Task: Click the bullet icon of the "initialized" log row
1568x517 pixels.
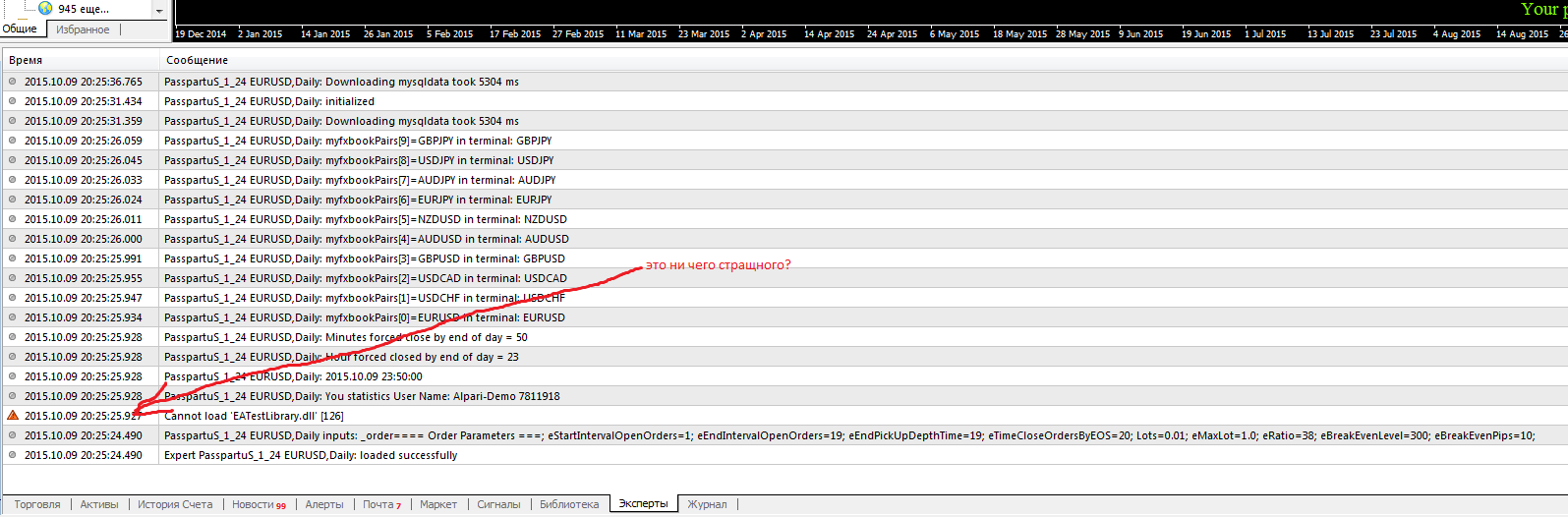Action: coord(13,101)
